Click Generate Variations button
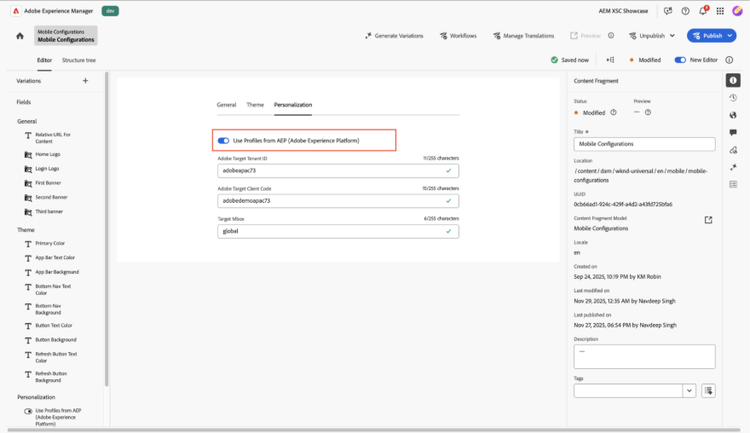The image size is (750, 433). coord(394,36)
